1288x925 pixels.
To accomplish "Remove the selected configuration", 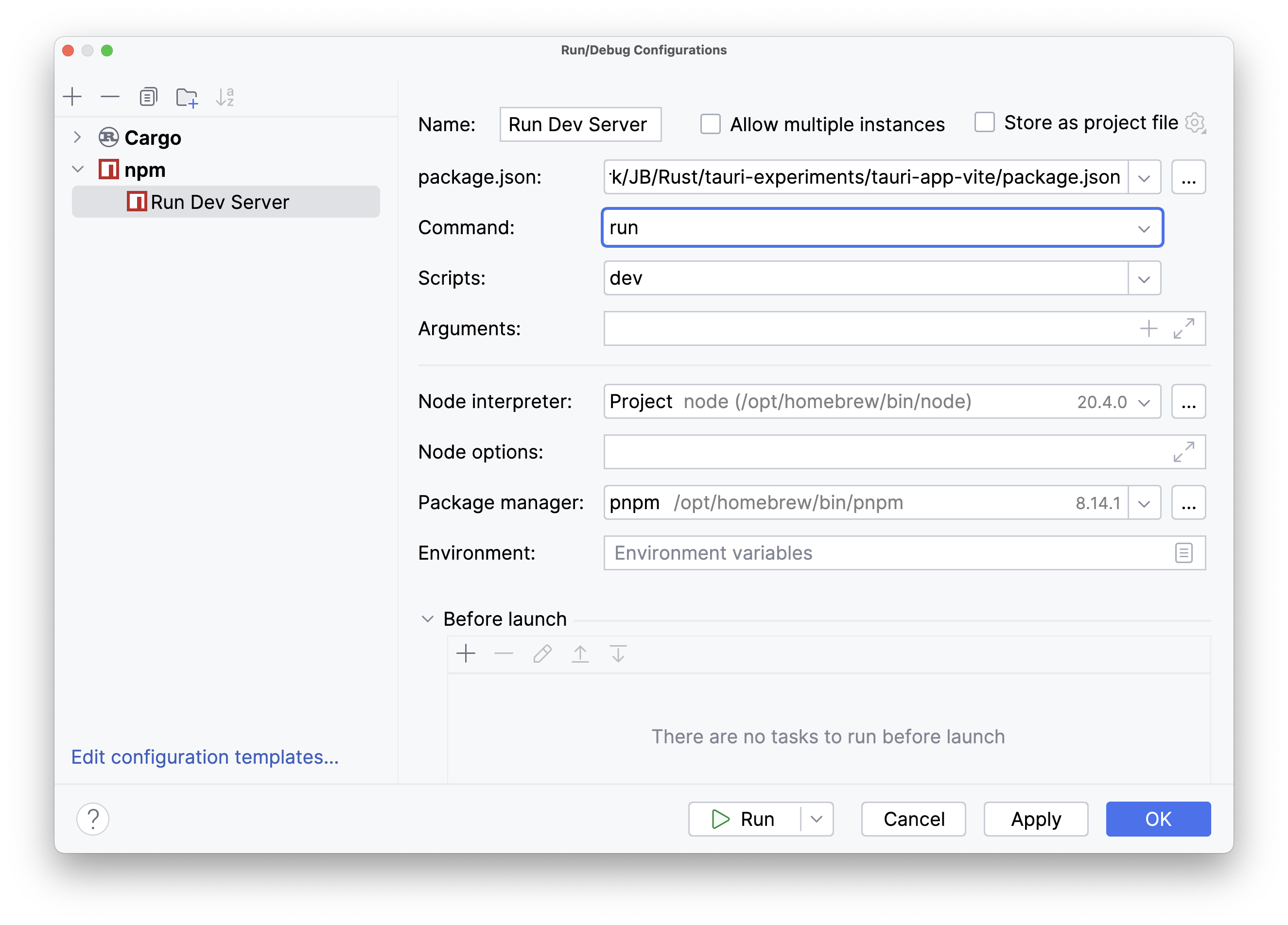I will 110,97.
